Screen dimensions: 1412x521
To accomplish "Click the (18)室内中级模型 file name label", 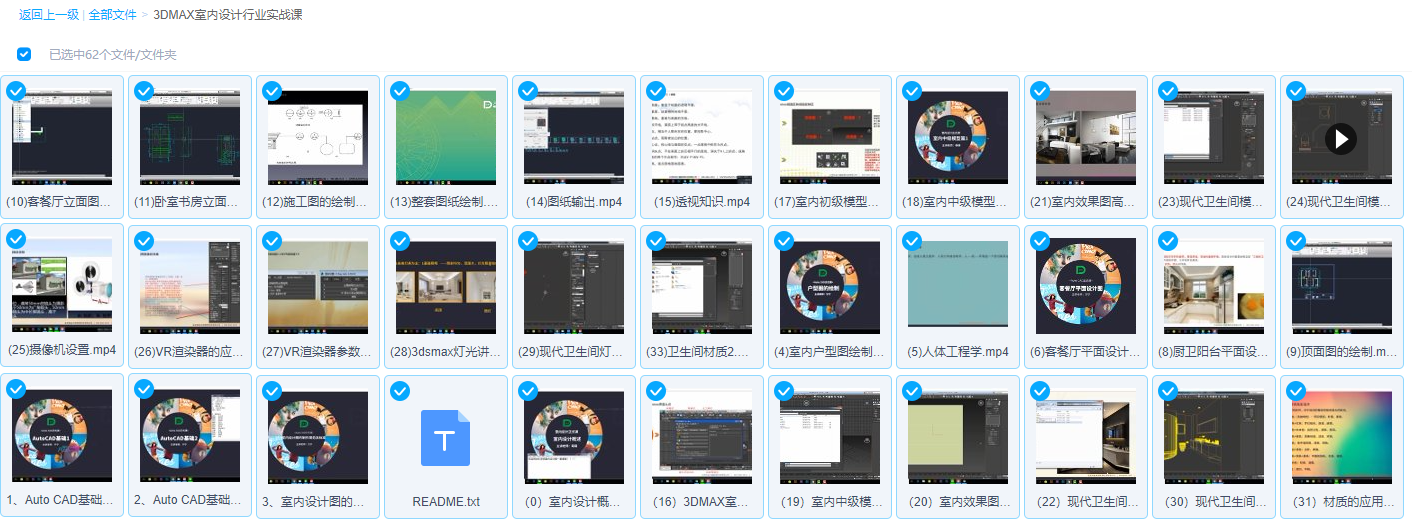I will coord(957,202).
